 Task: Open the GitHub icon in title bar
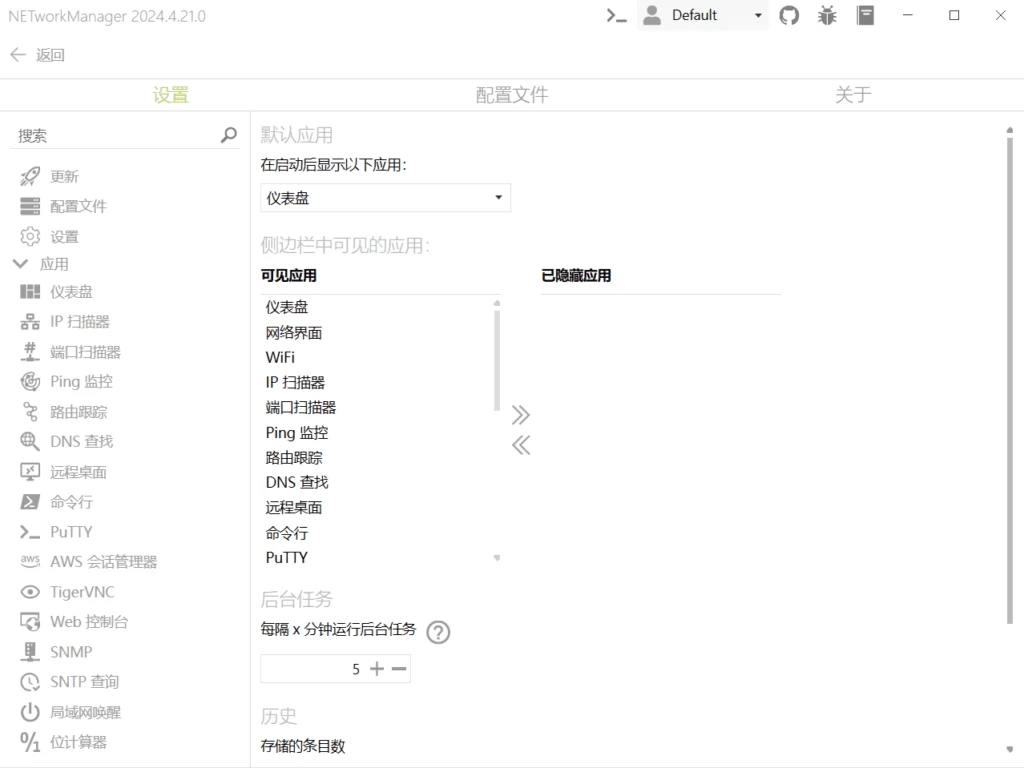point(789,15)
